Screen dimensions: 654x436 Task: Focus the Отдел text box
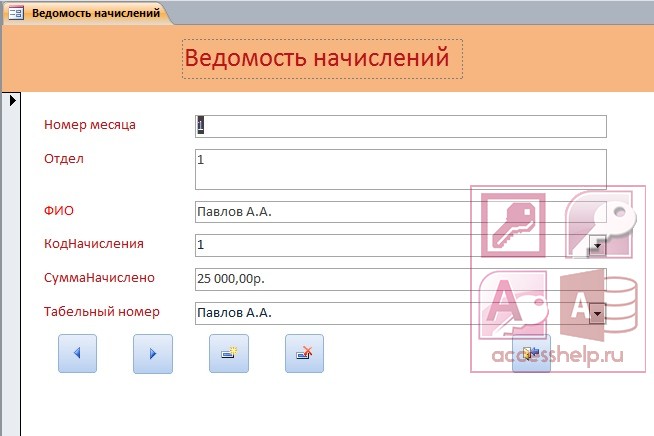[x=401, y=170]
